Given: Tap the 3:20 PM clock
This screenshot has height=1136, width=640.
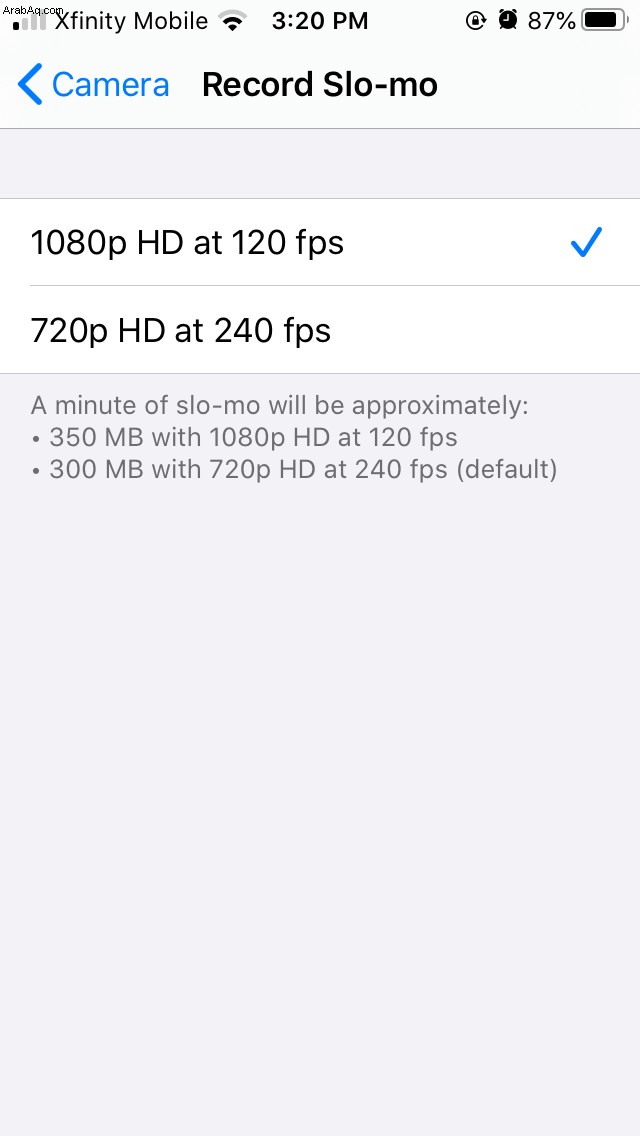Looking at the screenshot, I should [x=320, y=22].
